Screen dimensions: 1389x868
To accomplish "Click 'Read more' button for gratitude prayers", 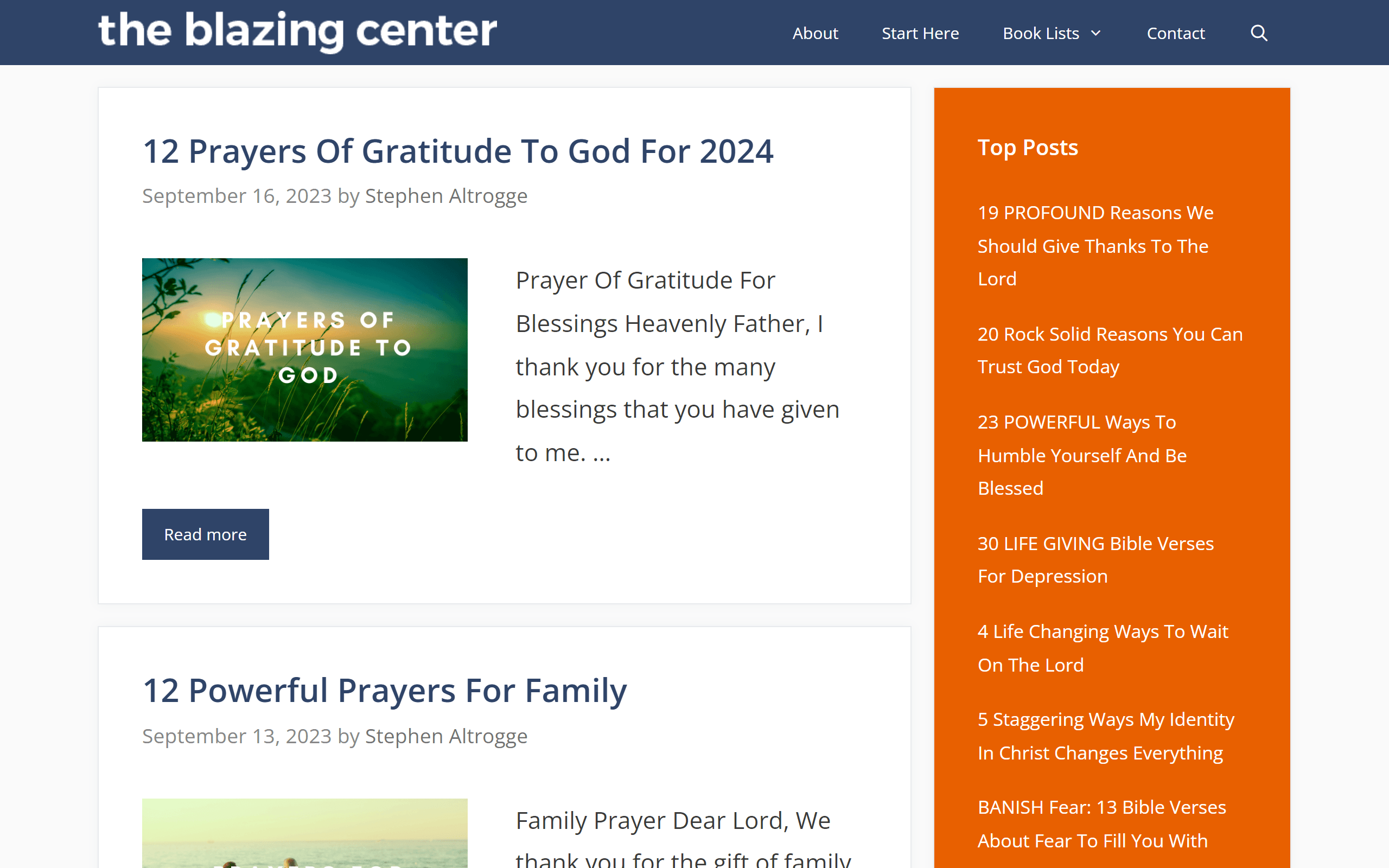I will coord(205,534).
